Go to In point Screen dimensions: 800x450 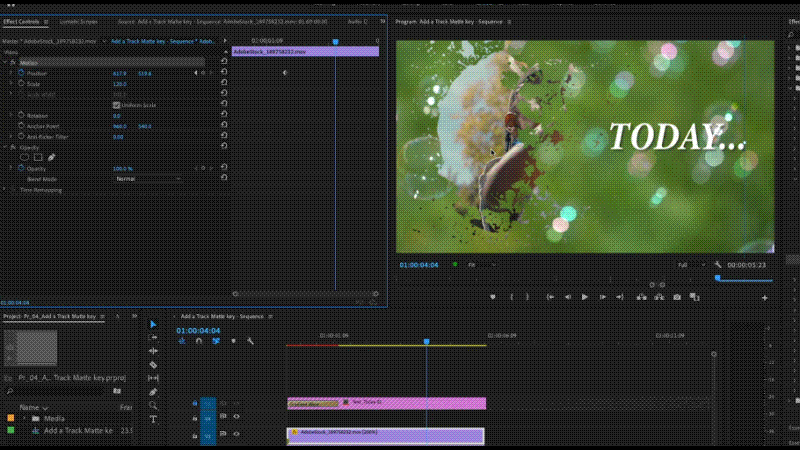pyautogui.click(x=551, y=297)
